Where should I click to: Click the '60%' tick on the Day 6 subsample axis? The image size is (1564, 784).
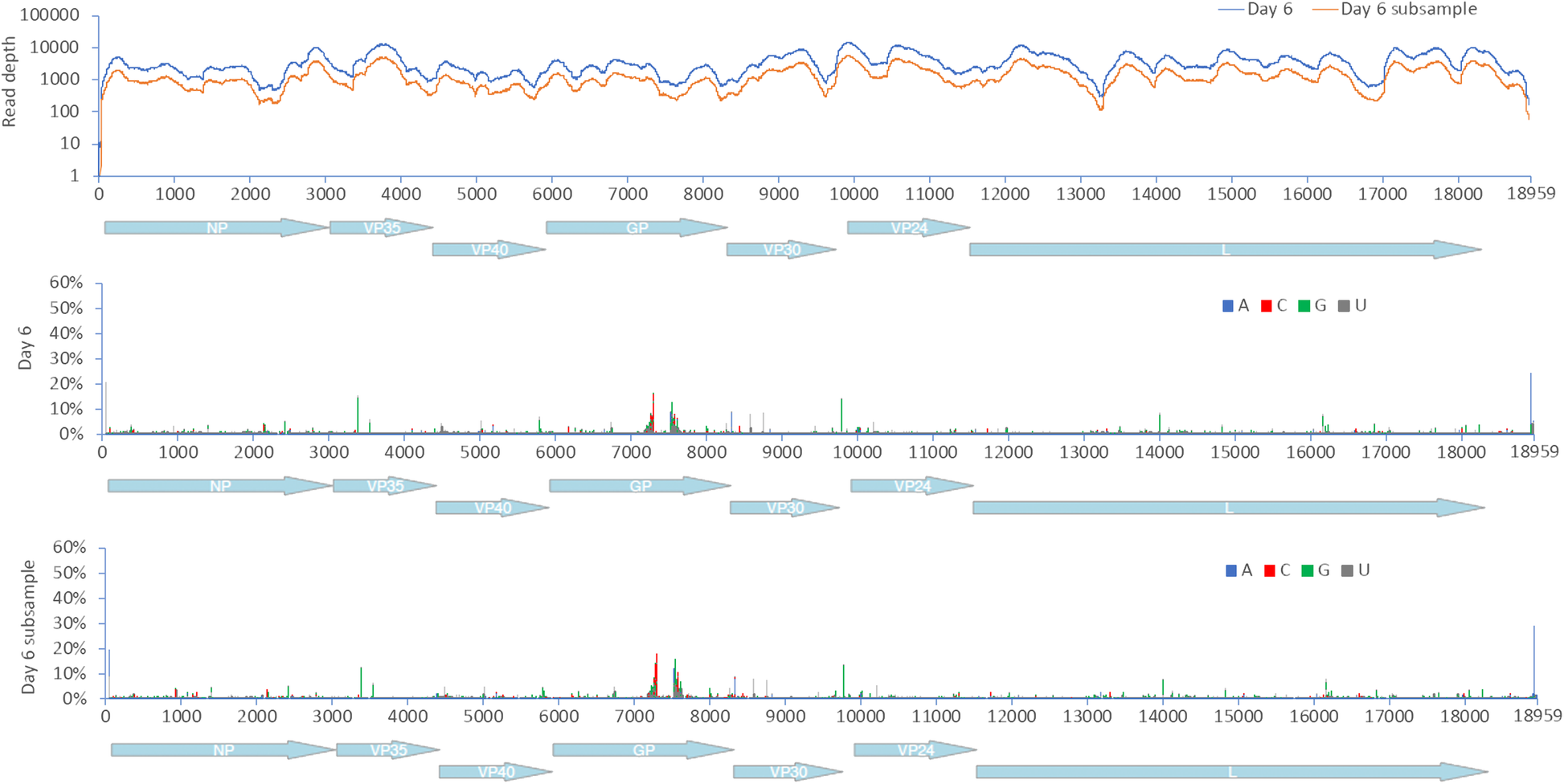click(70, 547)
